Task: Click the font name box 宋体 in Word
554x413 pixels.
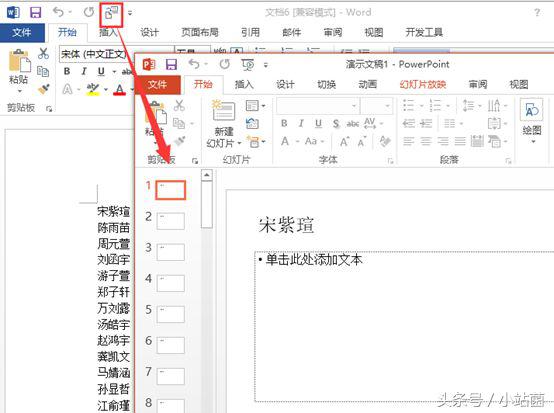Action: pyautogui.click(x=117, y=54)
